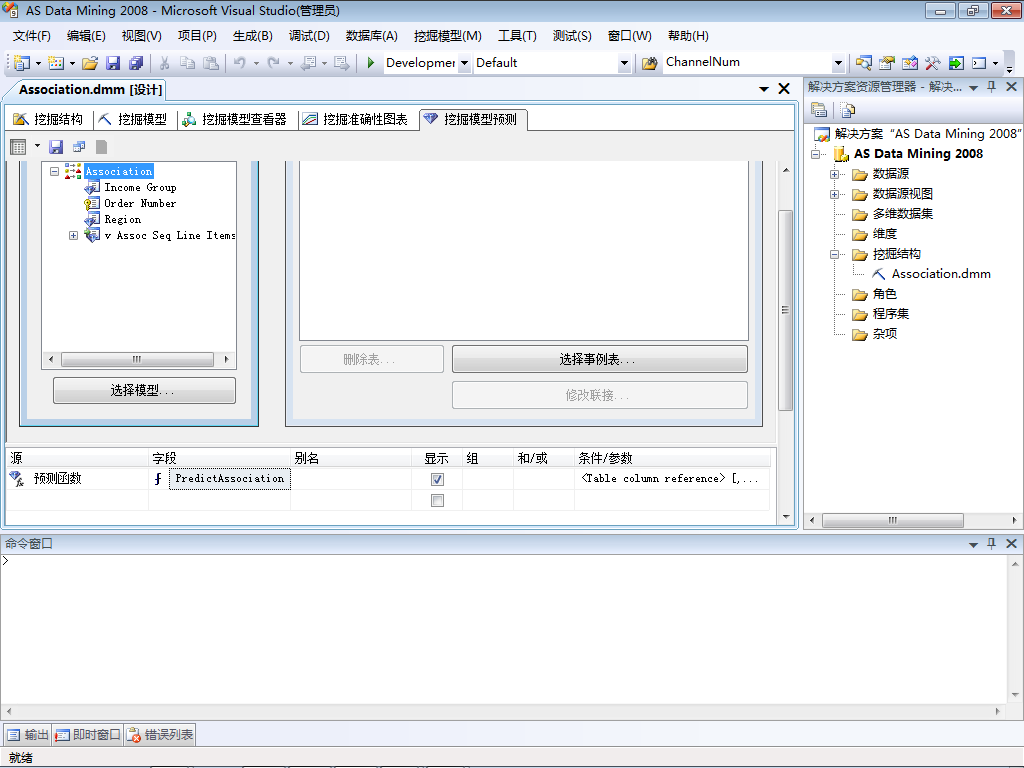Switch to the 挖掘准确性图表 tab
This screenshot has height=768, width=1024.
point(356,119)
